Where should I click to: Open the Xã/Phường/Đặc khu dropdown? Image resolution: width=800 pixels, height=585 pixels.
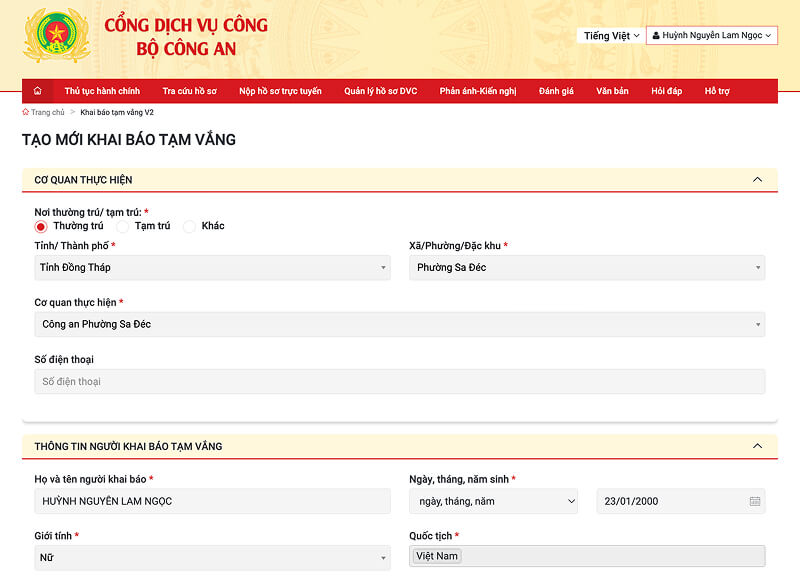point(587,268)
